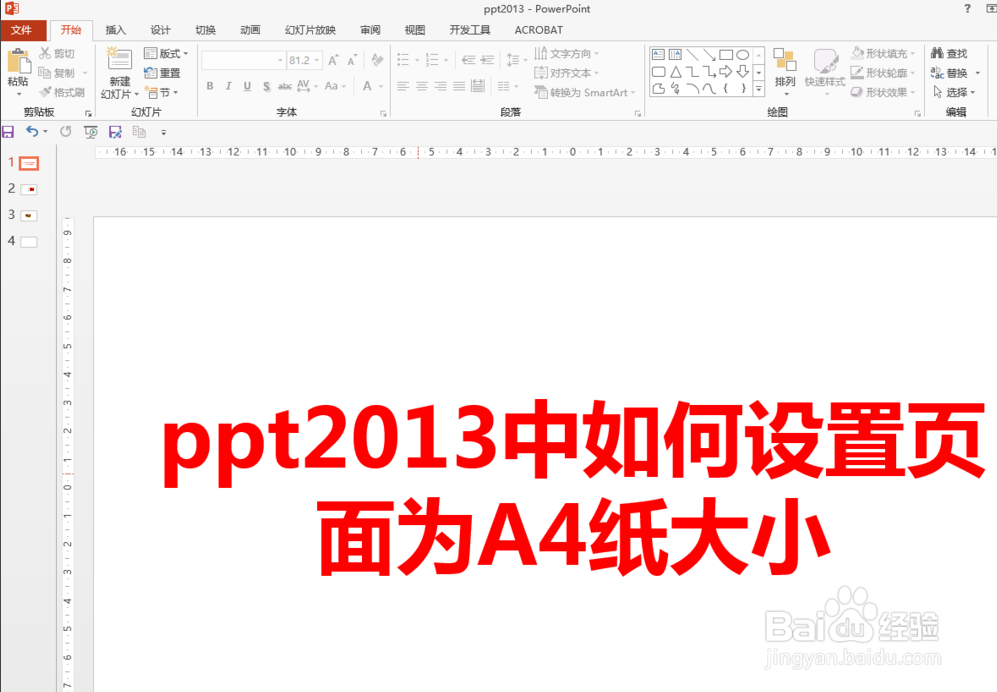Open Quick Styles gallery

[x=825, y=72]
